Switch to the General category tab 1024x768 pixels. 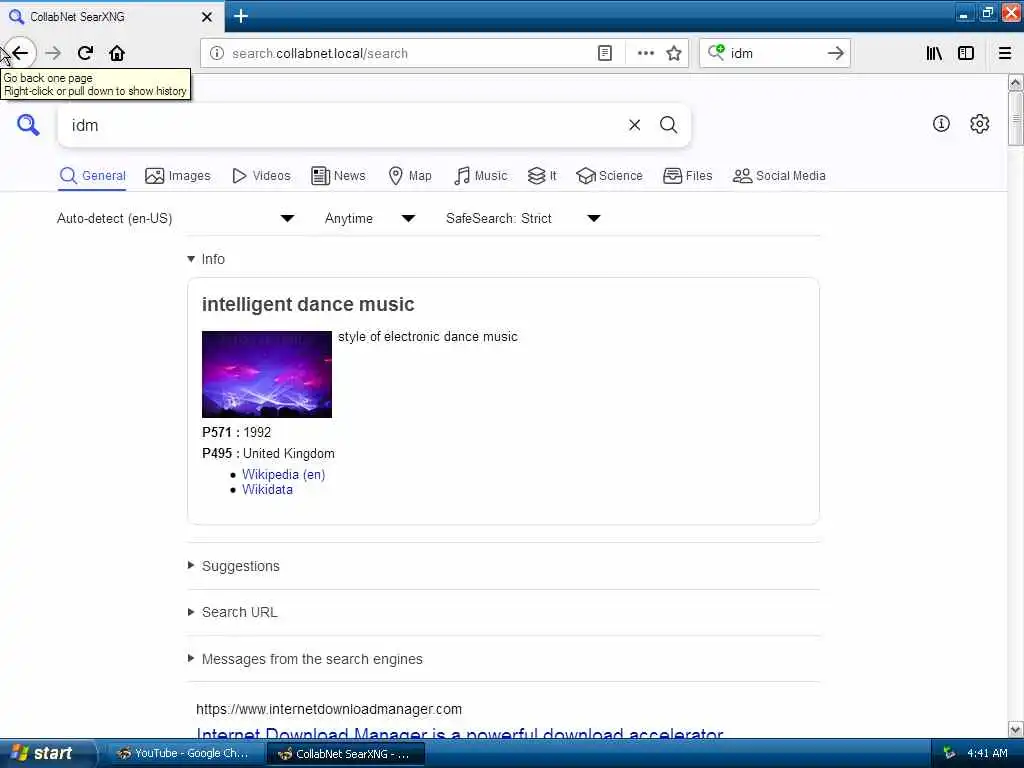click(x=92, y=176)
